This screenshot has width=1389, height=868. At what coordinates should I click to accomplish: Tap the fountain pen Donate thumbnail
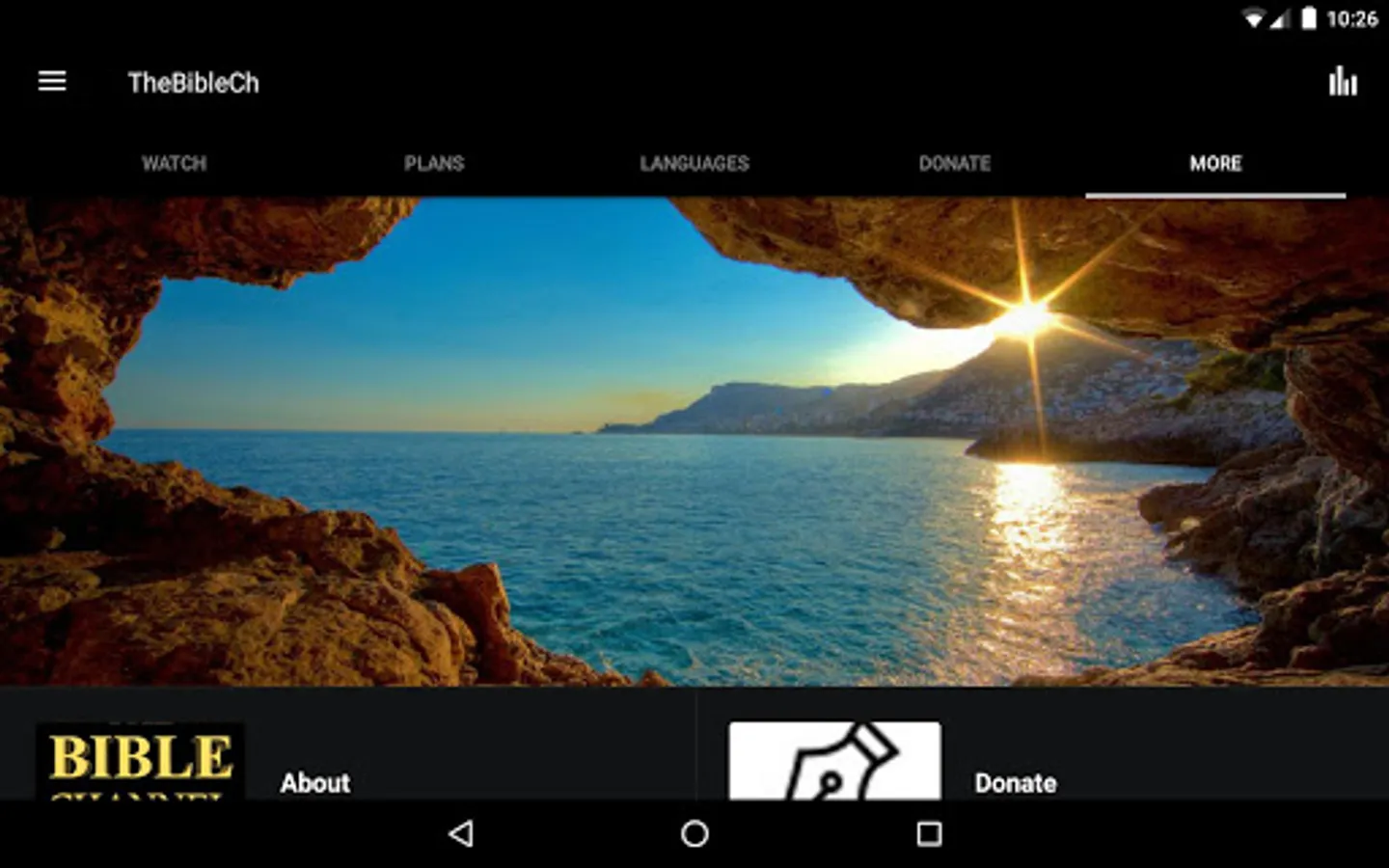(834, 761)
